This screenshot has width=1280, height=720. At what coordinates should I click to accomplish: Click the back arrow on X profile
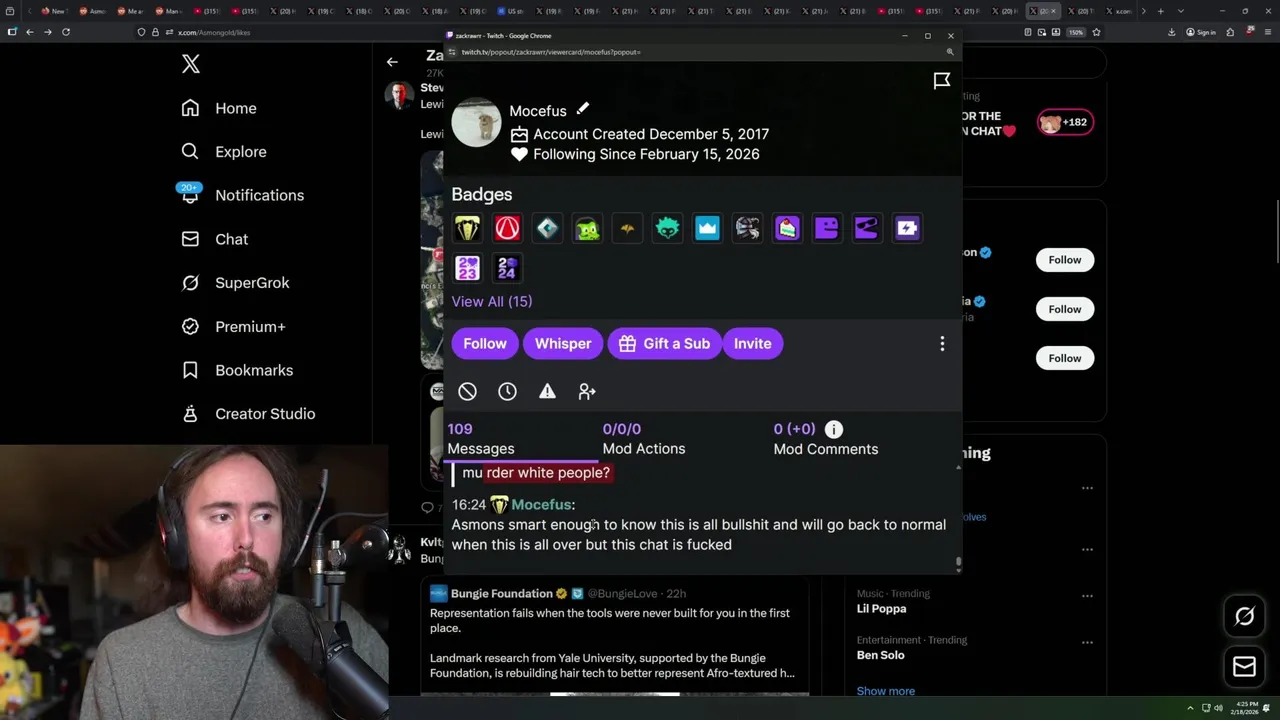392,62
